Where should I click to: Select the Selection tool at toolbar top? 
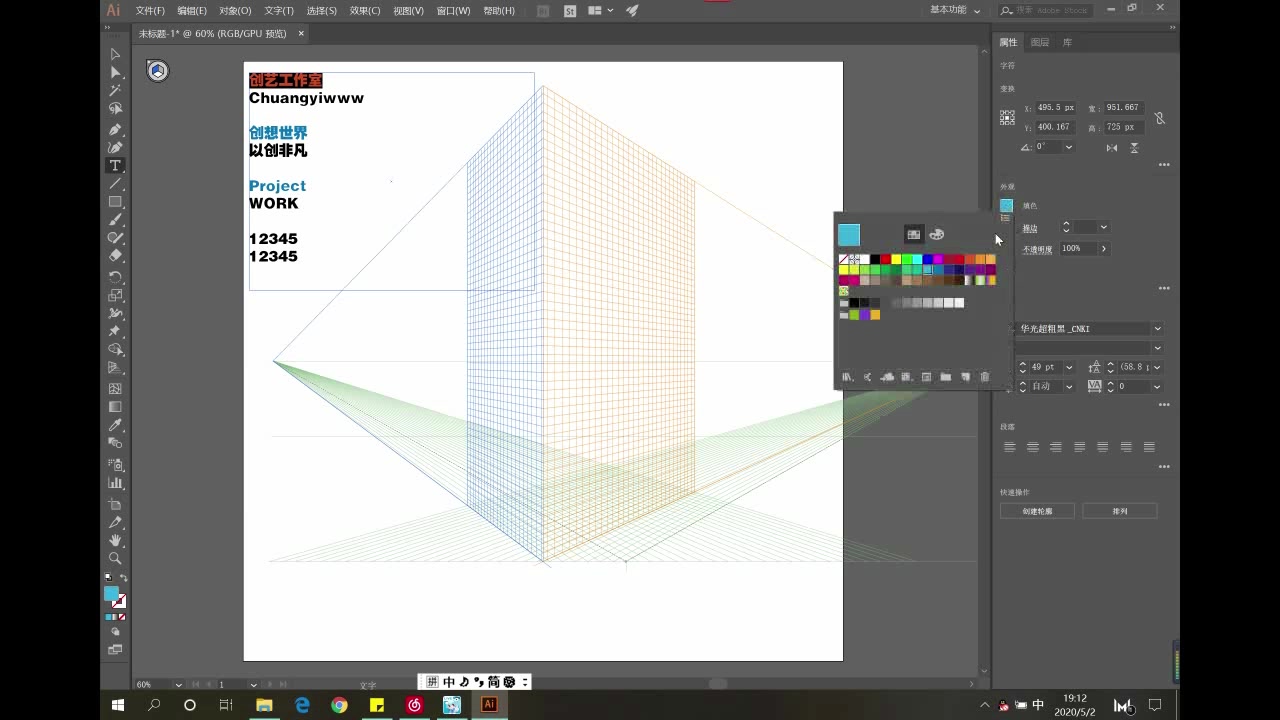click(115, 52)
